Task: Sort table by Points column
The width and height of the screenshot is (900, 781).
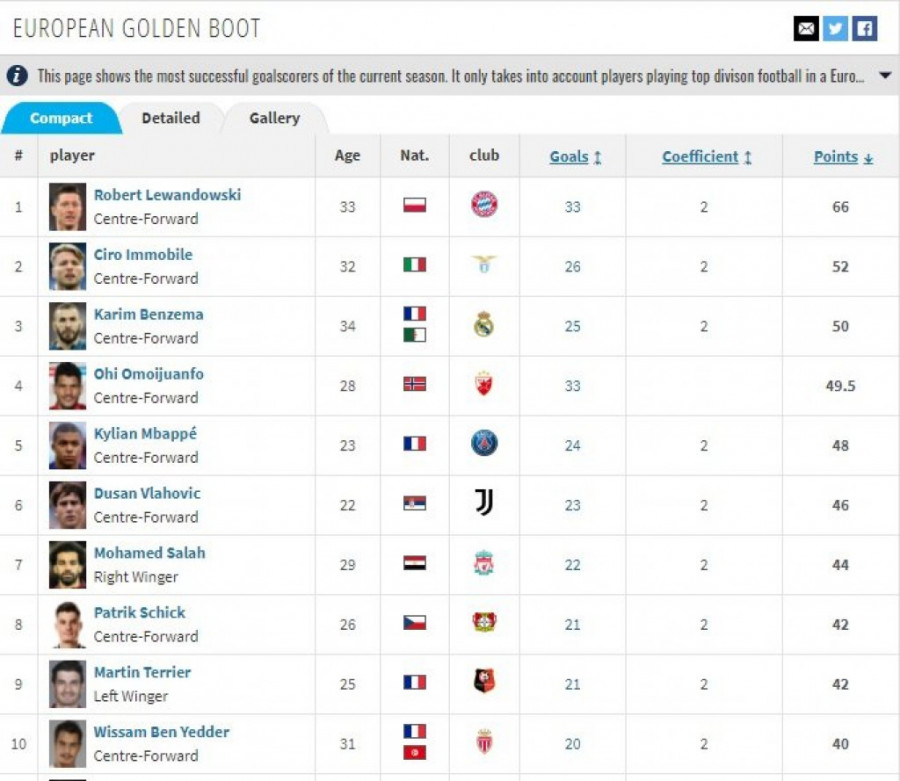Action: 842,157
